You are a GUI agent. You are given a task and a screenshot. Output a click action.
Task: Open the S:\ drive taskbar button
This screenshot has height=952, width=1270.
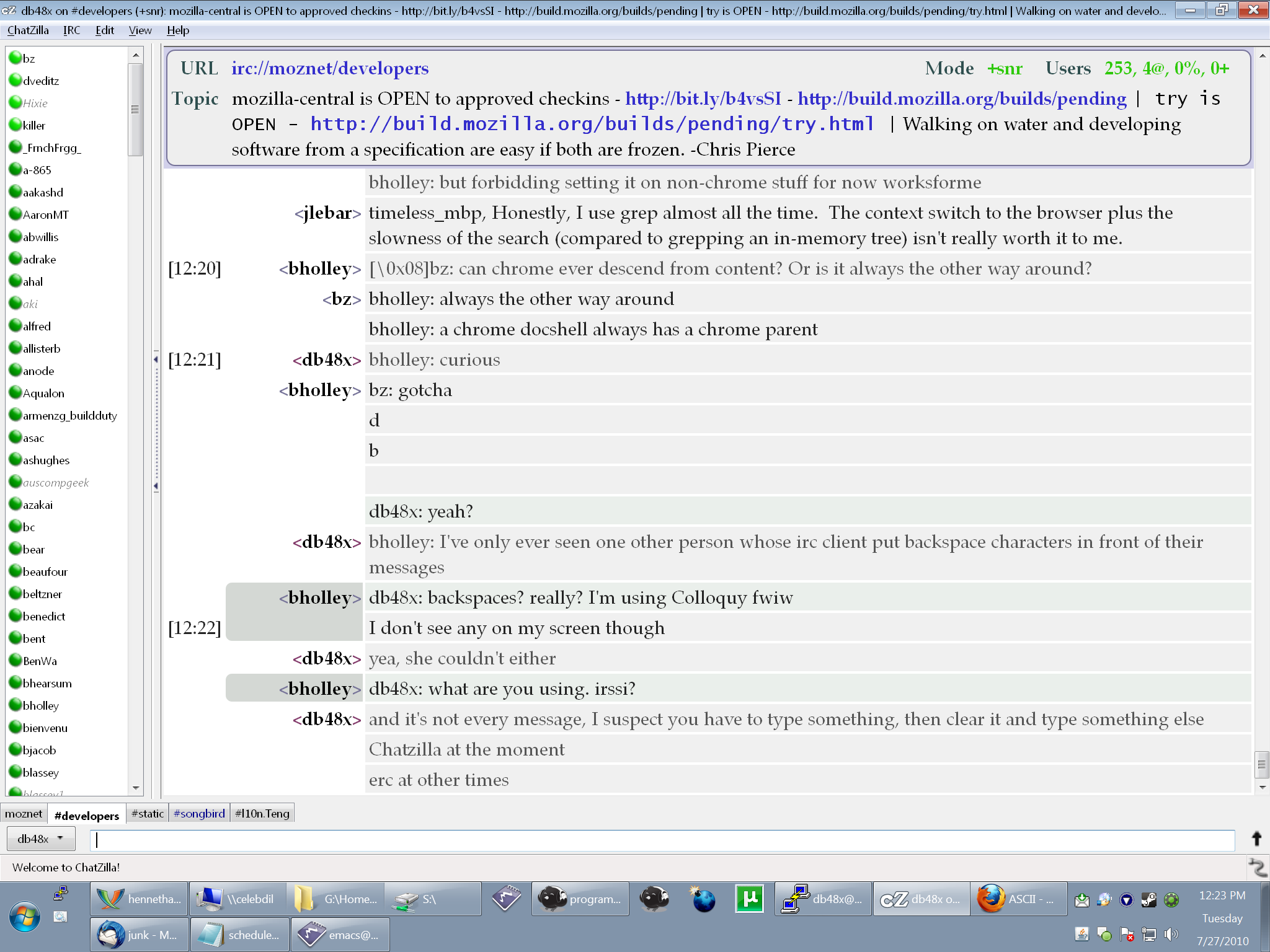433,899
